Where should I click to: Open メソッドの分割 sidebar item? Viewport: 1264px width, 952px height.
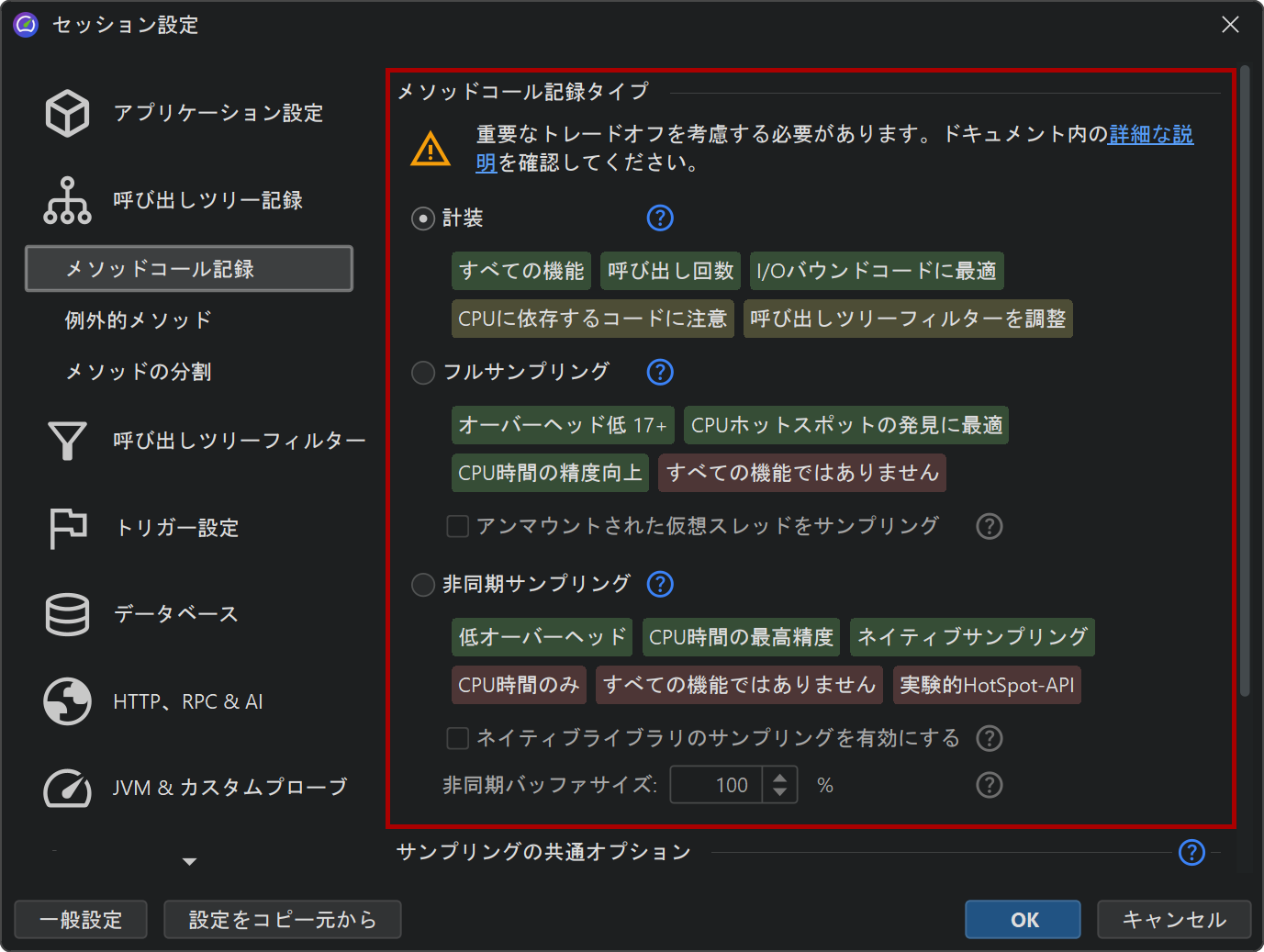point(139,372)
